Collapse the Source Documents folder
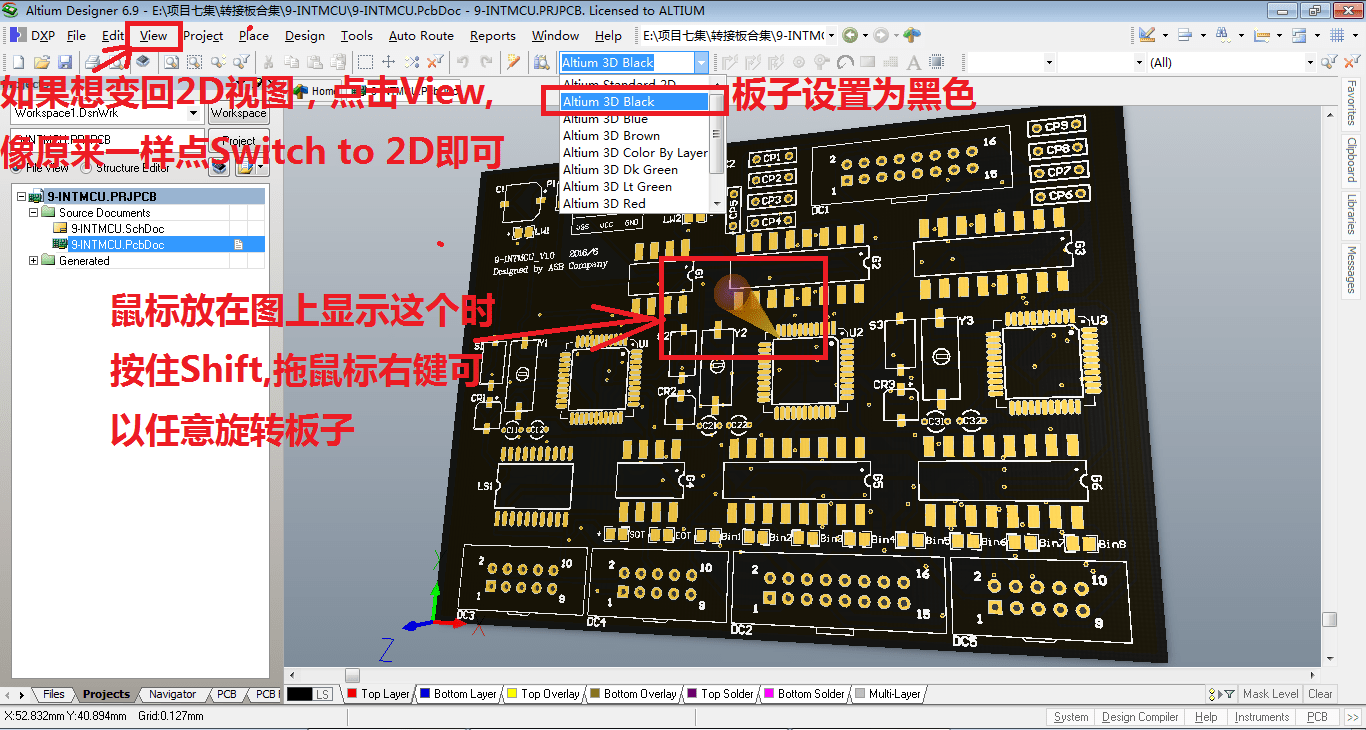 tap(33, 213)
